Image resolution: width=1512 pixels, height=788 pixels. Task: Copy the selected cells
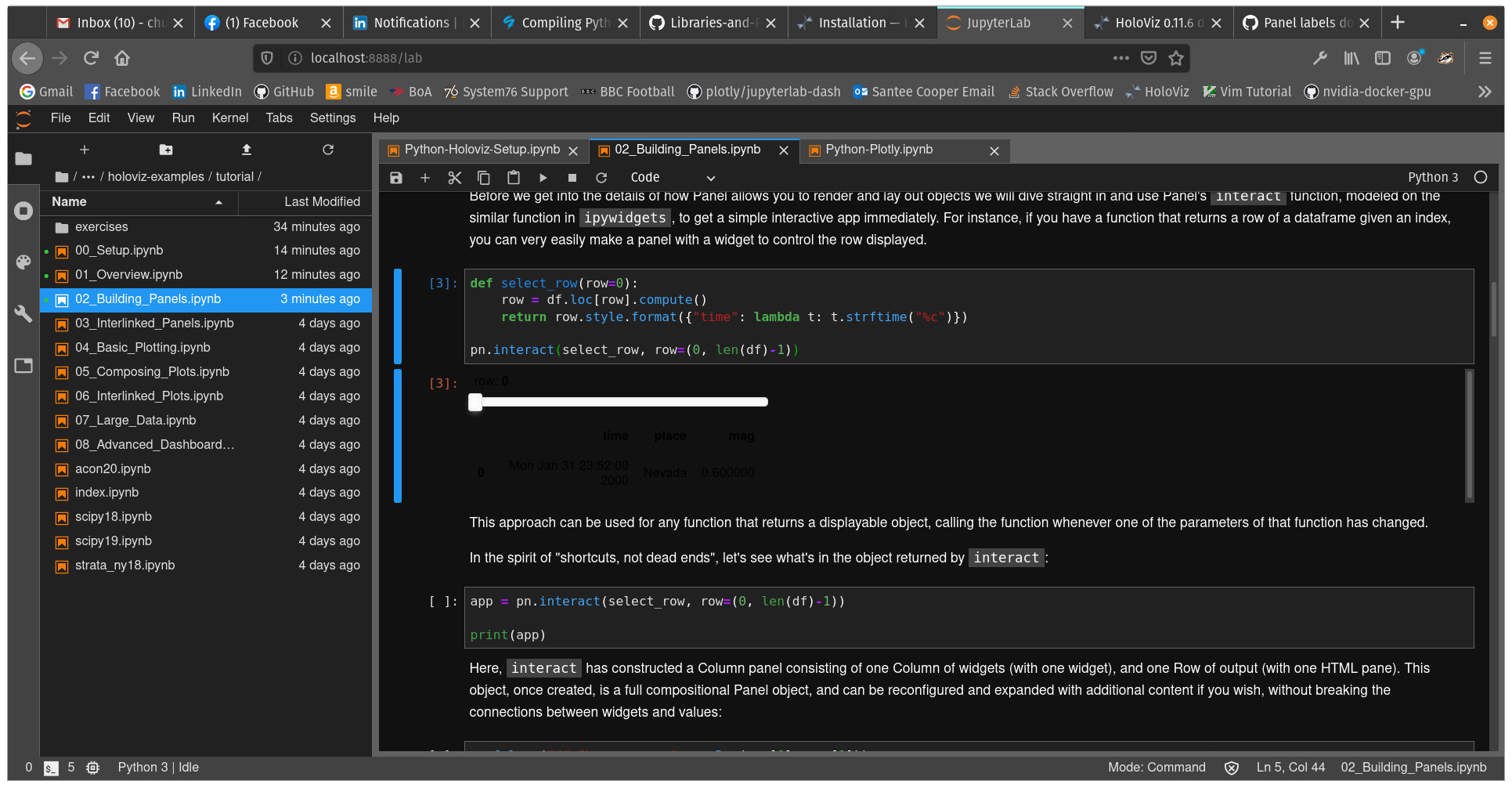click(x=484, y=178)
